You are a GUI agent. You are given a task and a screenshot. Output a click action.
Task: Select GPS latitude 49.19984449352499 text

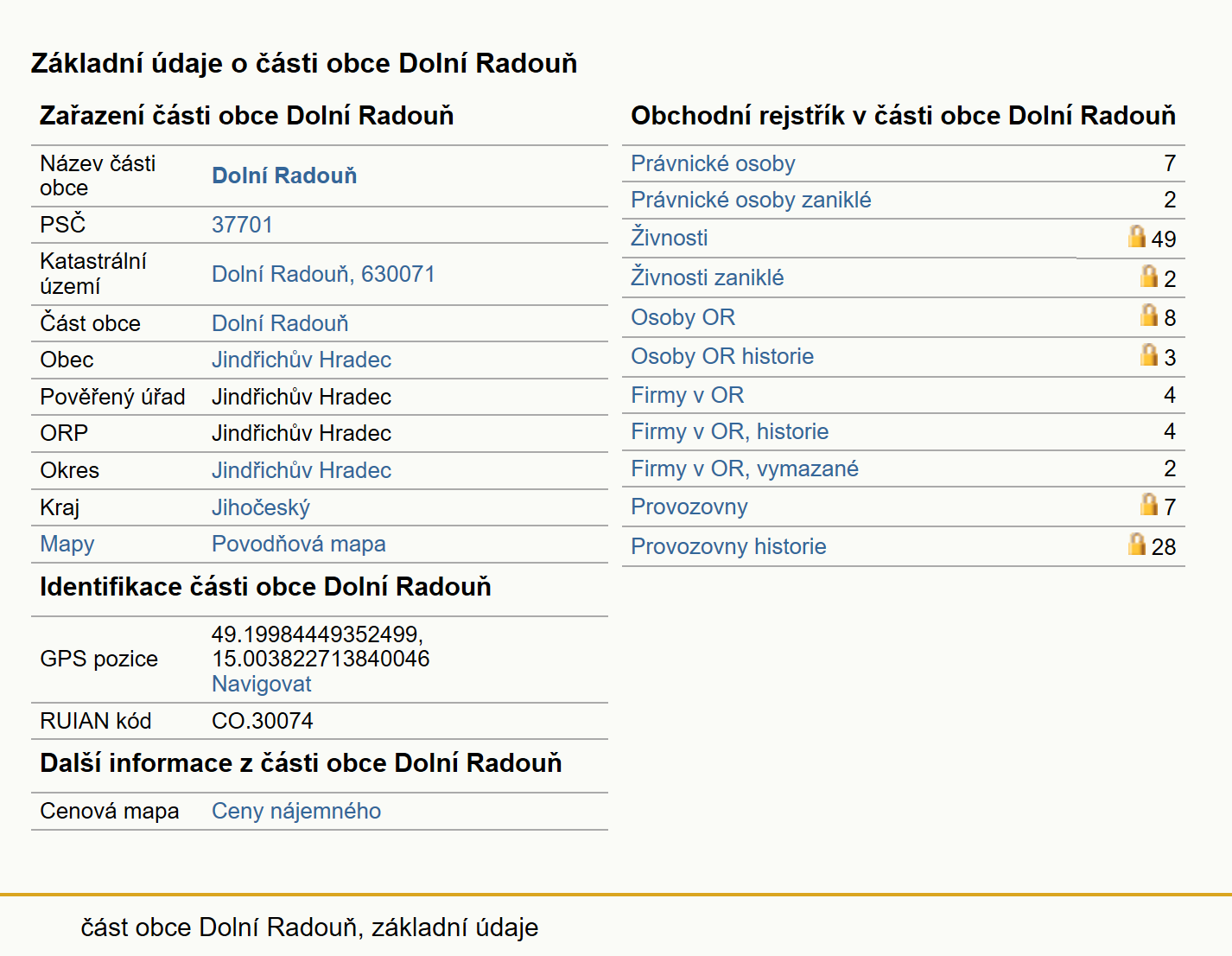click(318, 634)
